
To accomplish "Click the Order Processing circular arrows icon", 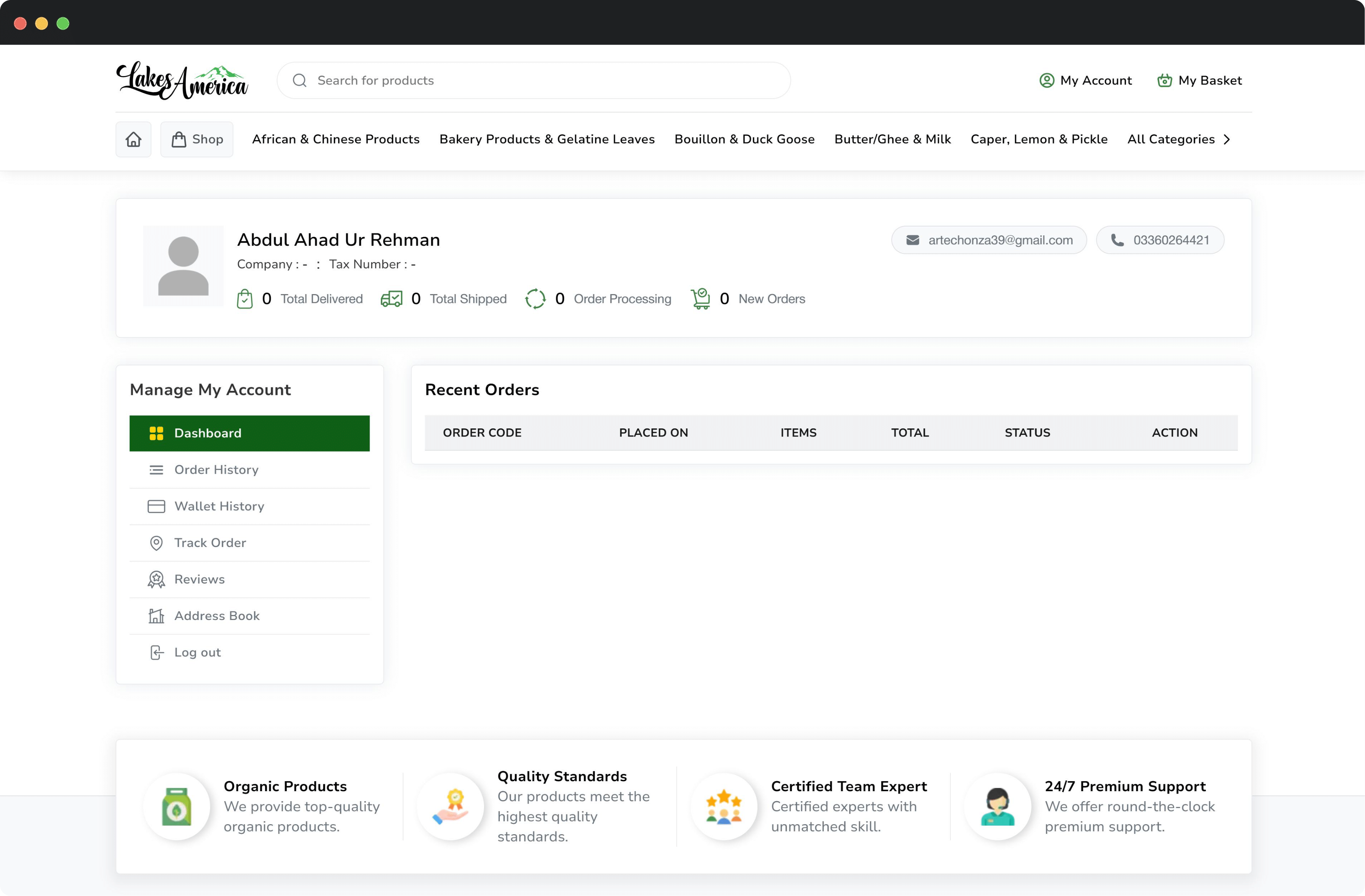I will point(535,299).
